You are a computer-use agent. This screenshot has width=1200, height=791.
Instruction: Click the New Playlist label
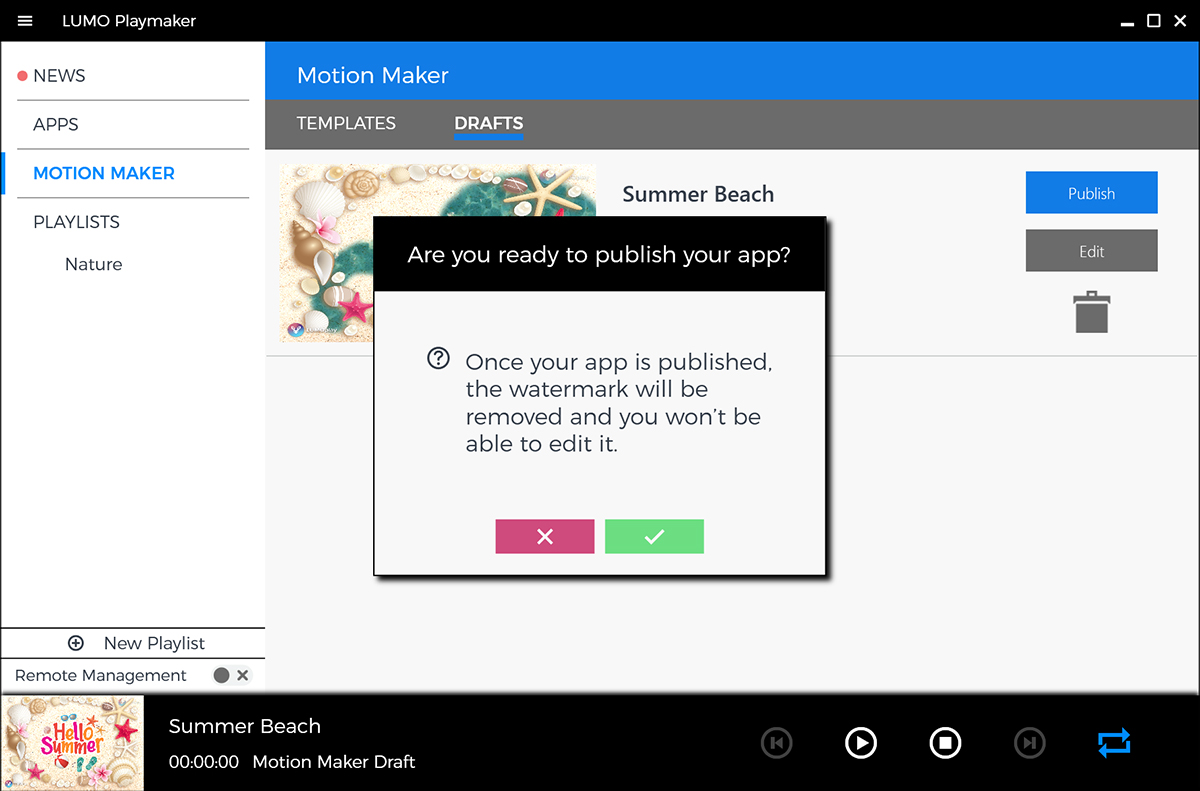(x=154, y=643)
